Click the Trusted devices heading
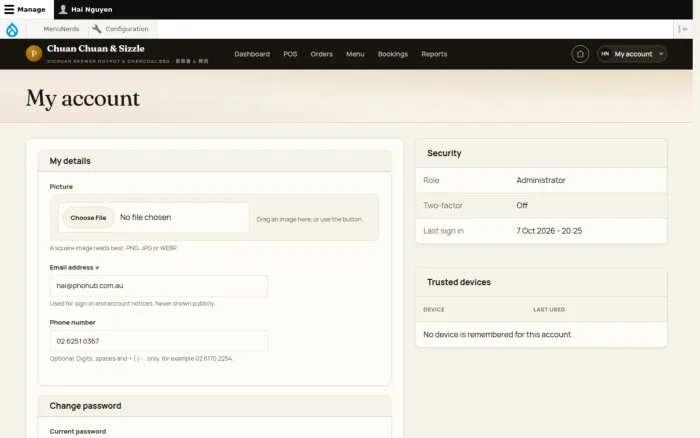The image size is (700, 438). coord(458,282)
